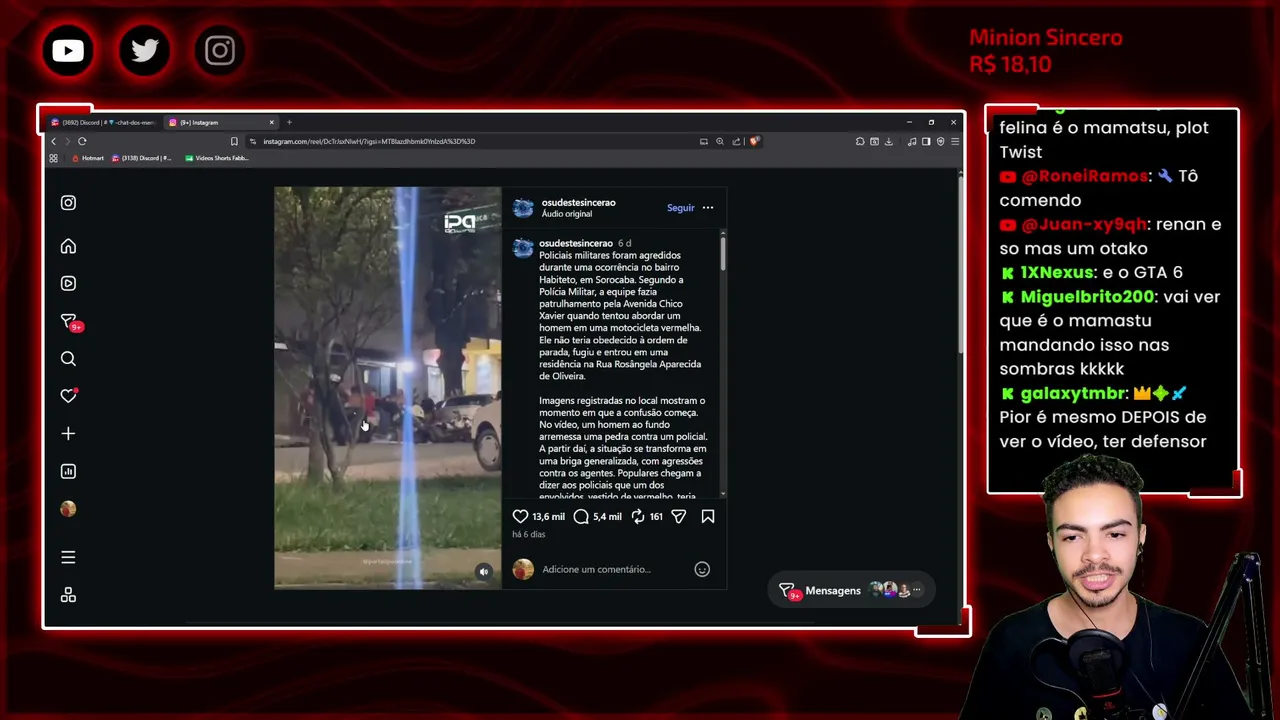This screenshot has width=1280, height=720.
Task: Click the osudestesincerao avatar in the post header
Action: click(x=523, y=208)
